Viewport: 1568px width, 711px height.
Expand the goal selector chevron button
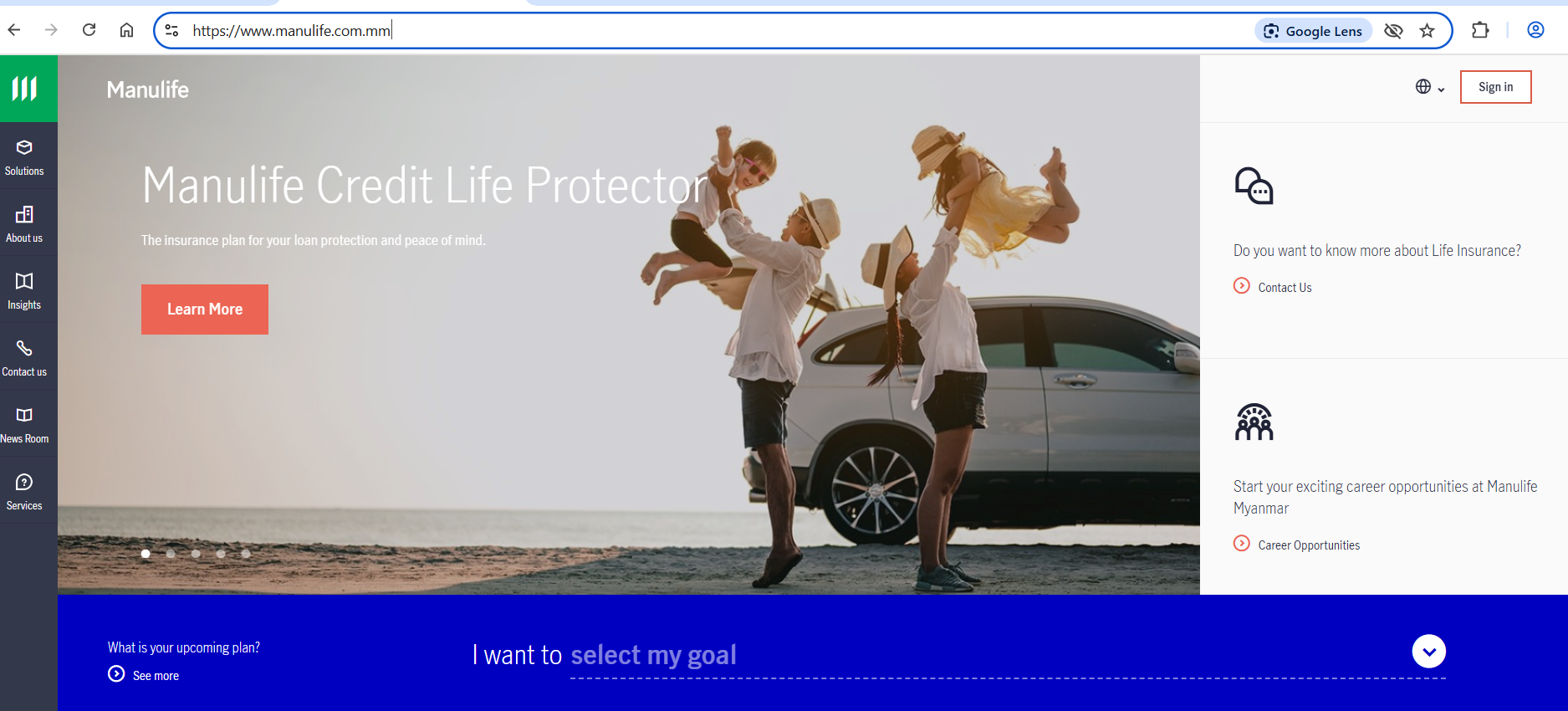click(x=1428, y=652)
